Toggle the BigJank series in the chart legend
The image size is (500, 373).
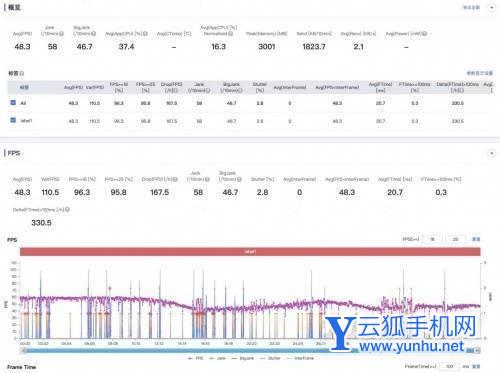pyautogui.click(x=243, y=358)
